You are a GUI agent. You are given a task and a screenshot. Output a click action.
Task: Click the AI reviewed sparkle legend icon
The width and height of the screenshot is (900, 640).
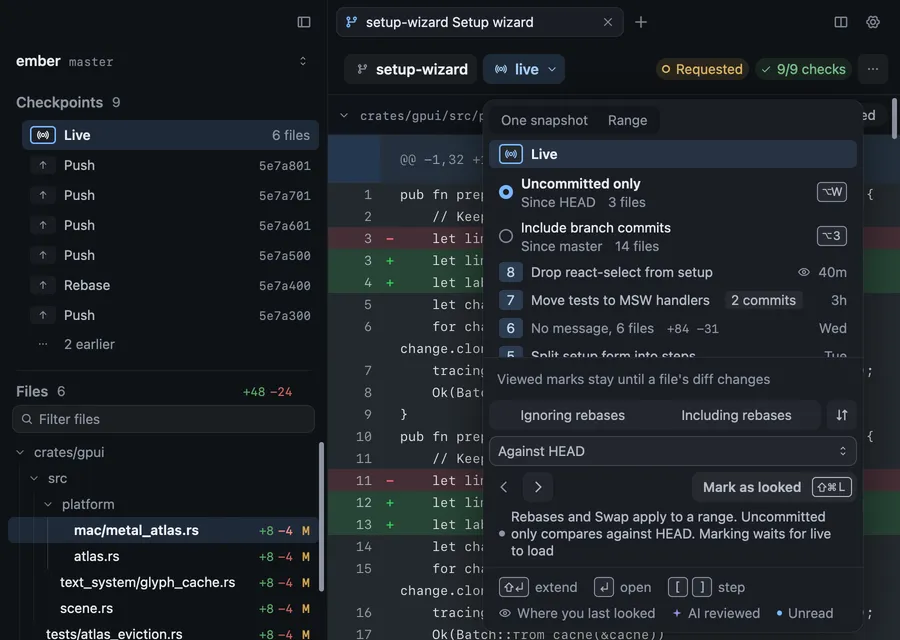click(677, 613)
